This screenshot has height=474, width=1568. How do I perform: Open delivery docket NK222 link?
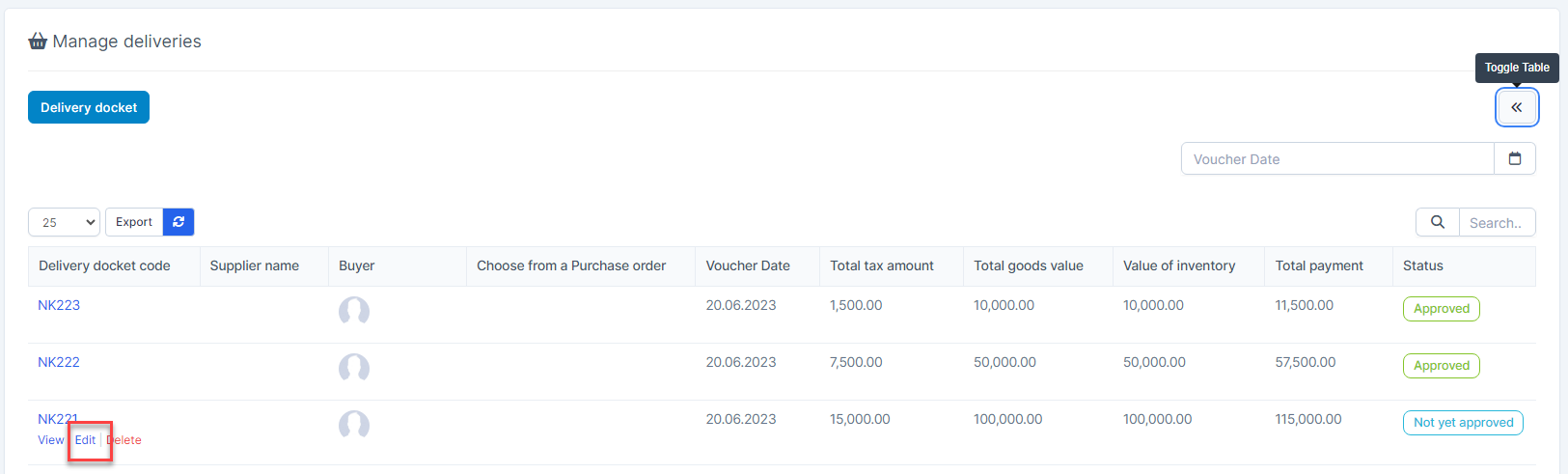click(x=59, y=362)
